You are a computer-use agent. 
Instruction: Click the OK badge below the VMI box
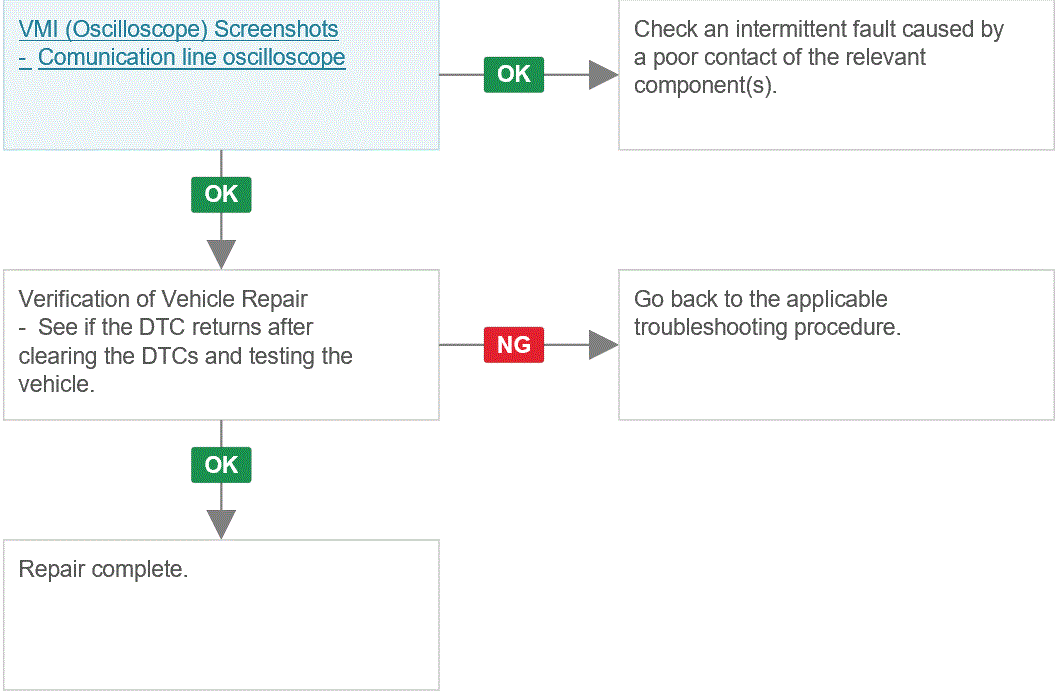(221, 194)
